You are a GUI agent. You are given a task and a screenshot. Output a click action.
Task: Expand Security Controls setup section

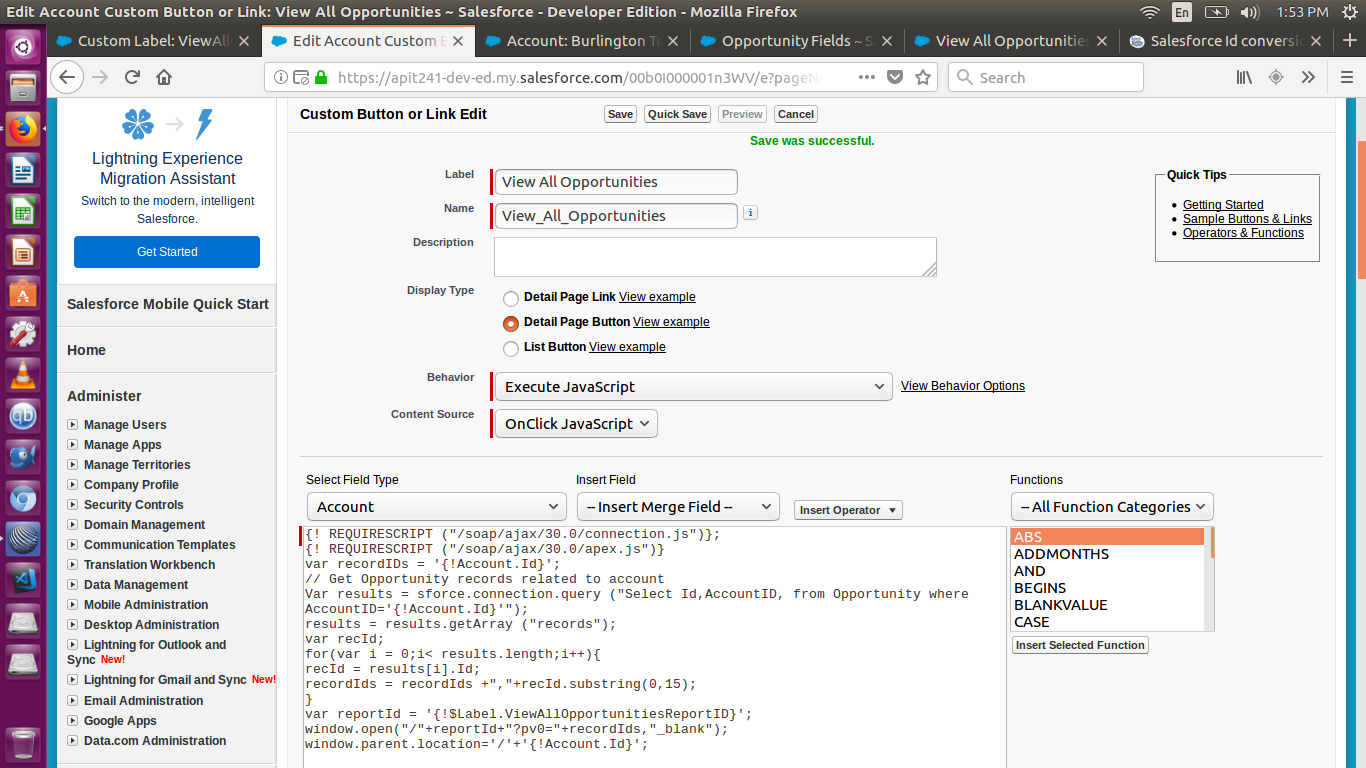(x=73, y=504)
